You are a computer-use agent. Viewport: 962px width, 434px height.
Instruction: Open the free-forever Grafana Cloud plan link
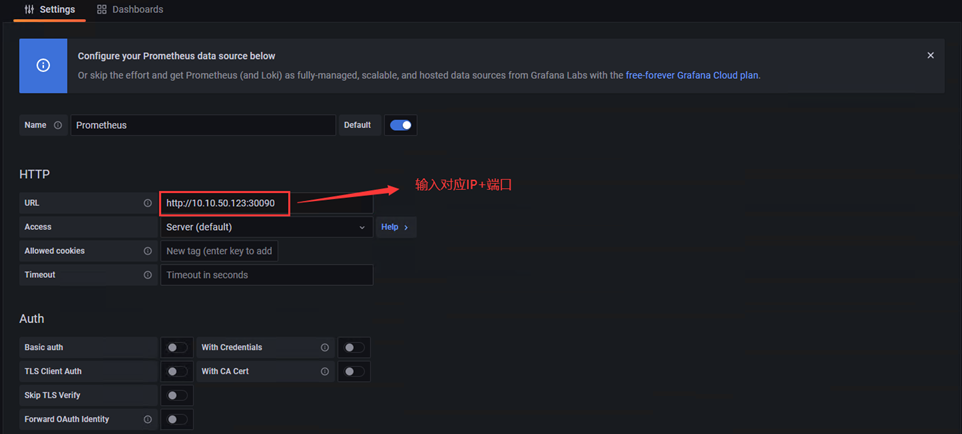[692, 76]
